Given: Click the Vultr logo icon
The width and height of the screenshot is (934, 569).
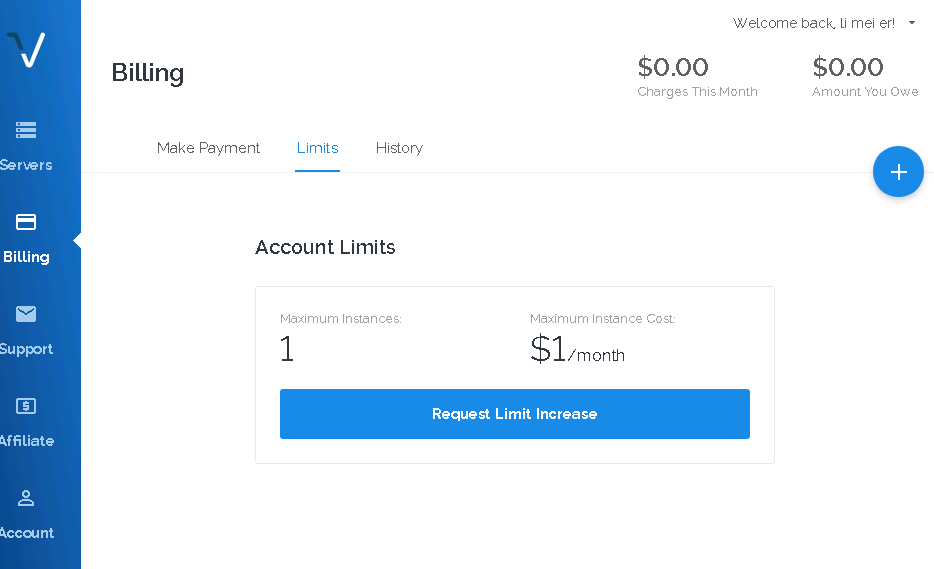Looking at the screenshot, I should click(26, 49).
